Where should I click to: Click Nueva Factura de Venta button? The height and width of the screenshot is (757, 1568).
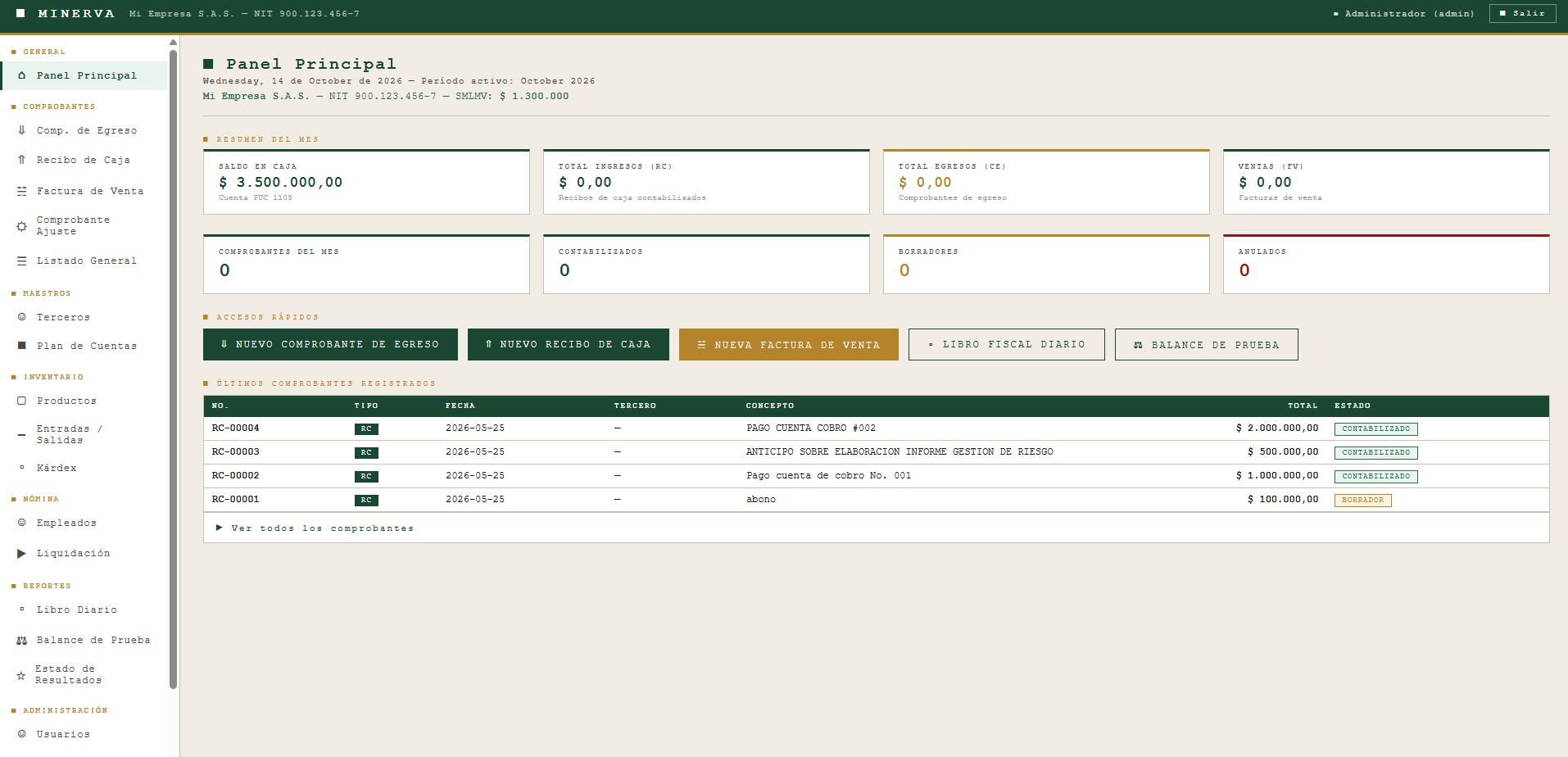pyautogui.click(x=789, y=345)
